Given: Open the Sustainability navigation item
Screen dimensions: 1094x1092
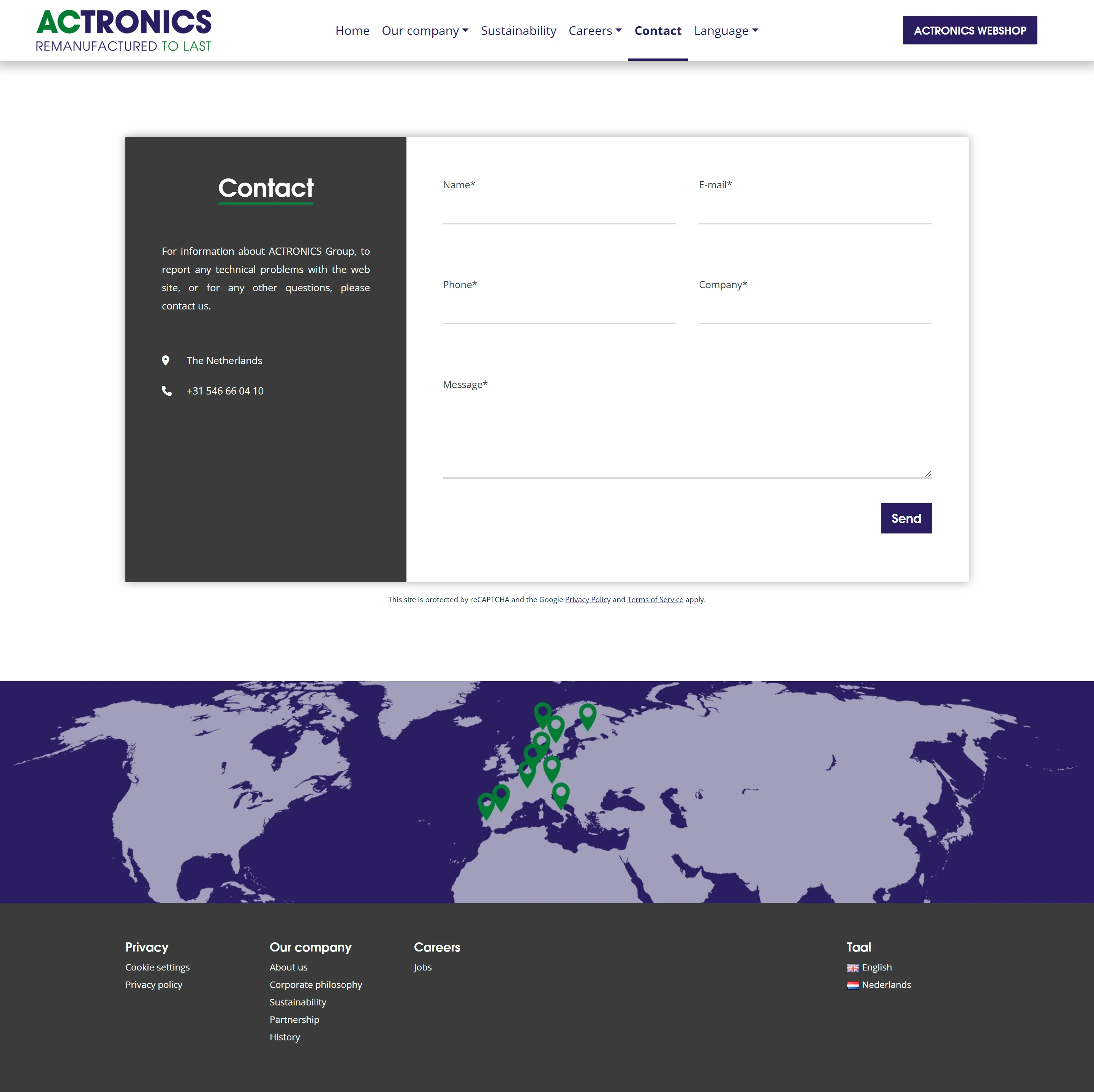Looking at the screenshot, I should pos(518,31).
